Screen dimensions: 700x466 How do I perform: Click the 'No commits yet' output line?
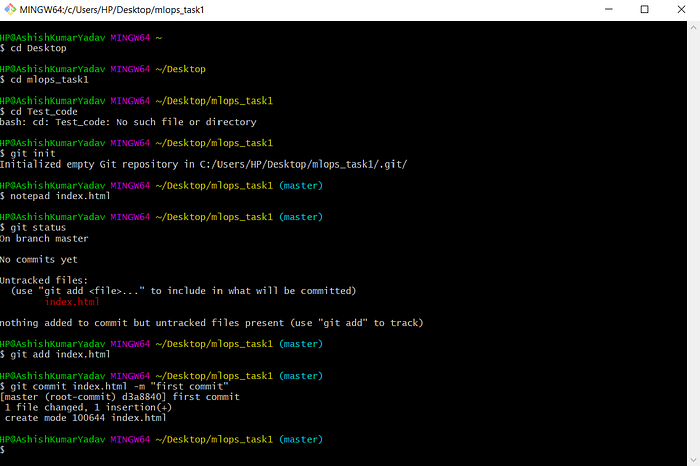click(x=39, y=259)
